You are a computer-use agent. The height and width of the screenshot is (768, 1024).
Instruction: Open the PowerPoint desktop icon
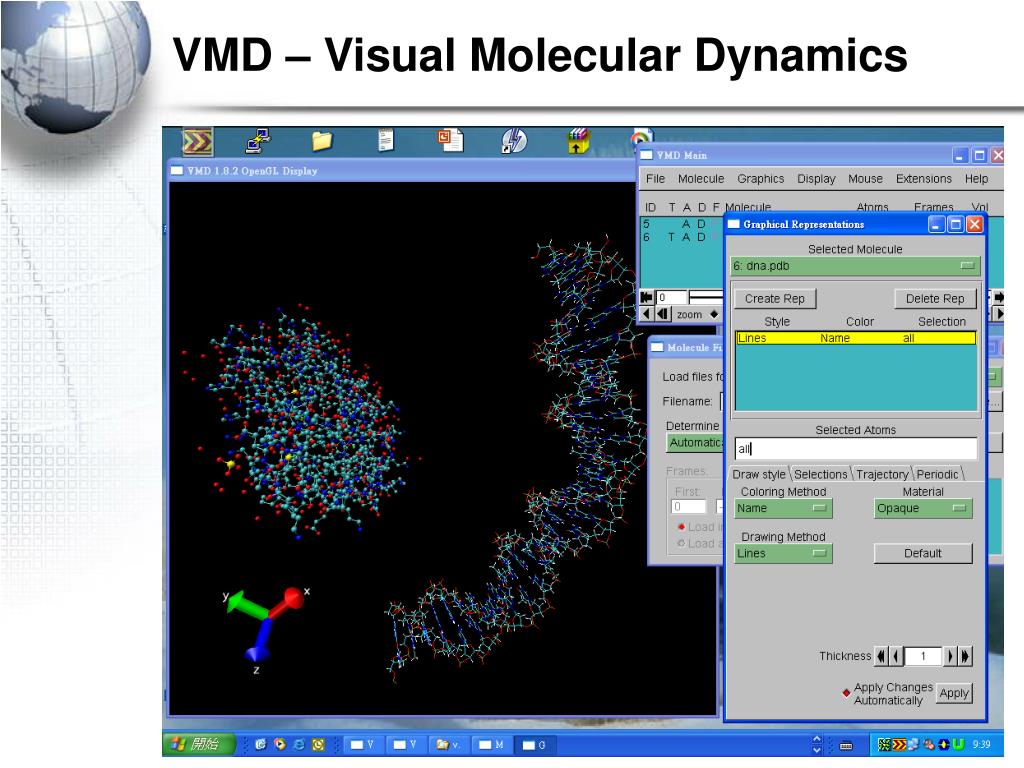point(451,140)
